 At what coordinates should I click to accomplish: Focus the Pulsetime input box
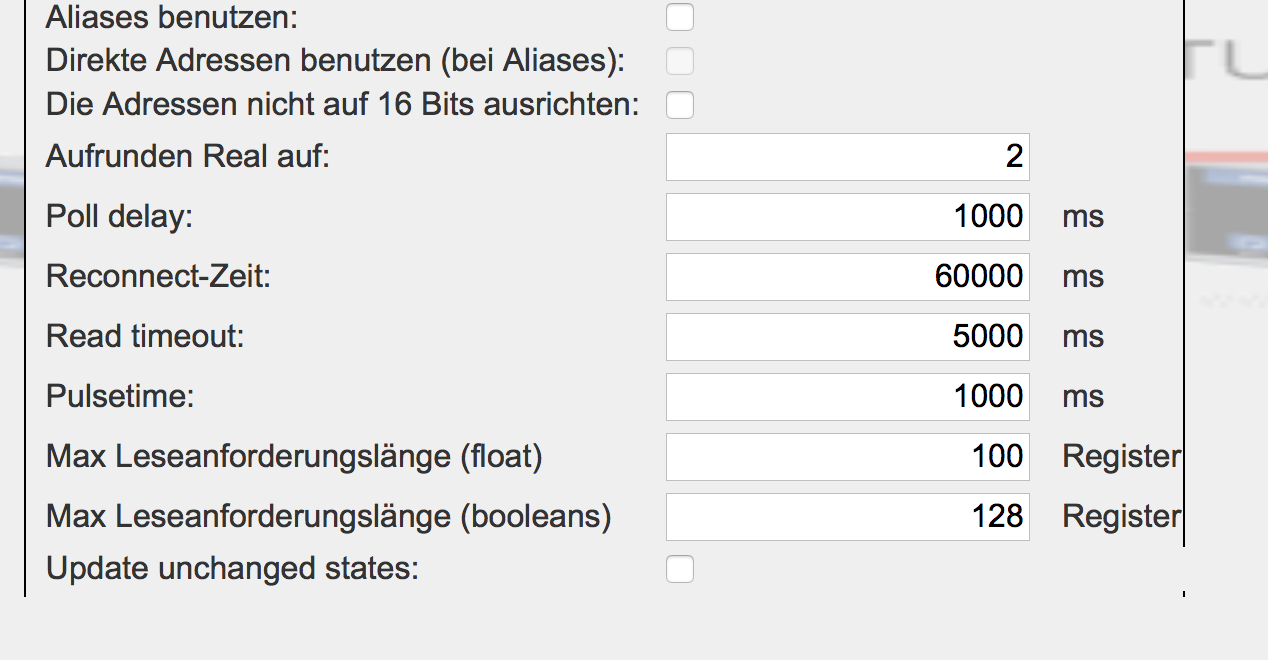[848, 397]
